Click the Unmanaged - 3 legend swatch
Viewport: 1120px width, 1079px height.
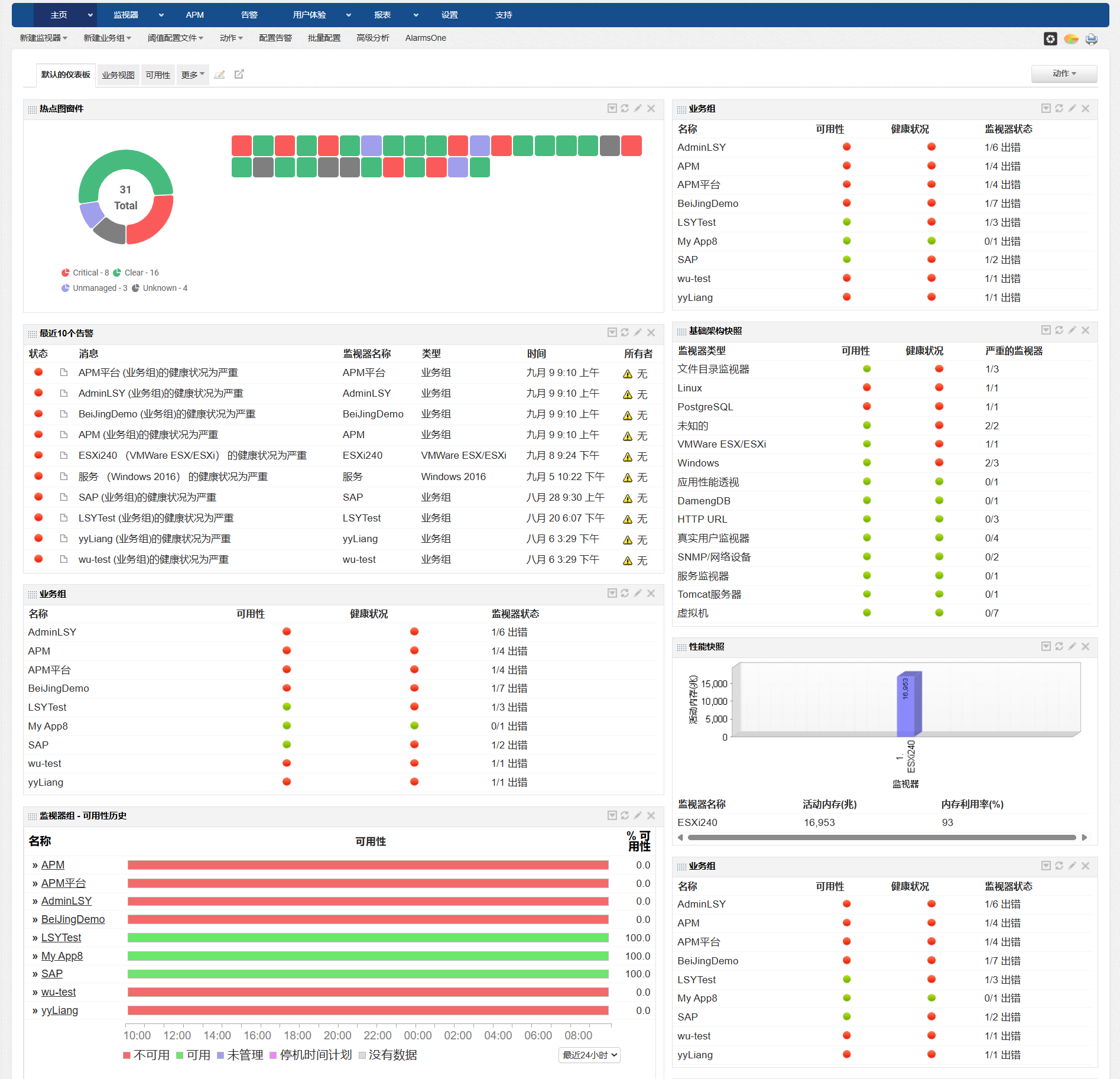click(66, 288)
